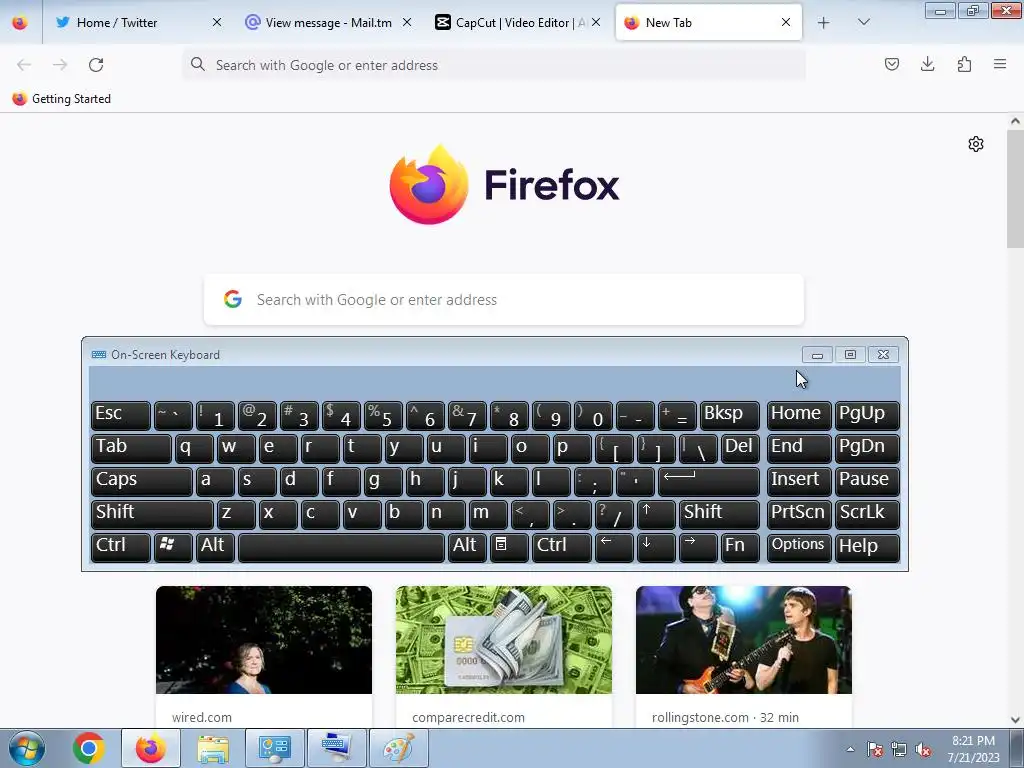
Task: Click the PrtScn key on On-Screen Keyboard
Action: [x=799, y=514]
